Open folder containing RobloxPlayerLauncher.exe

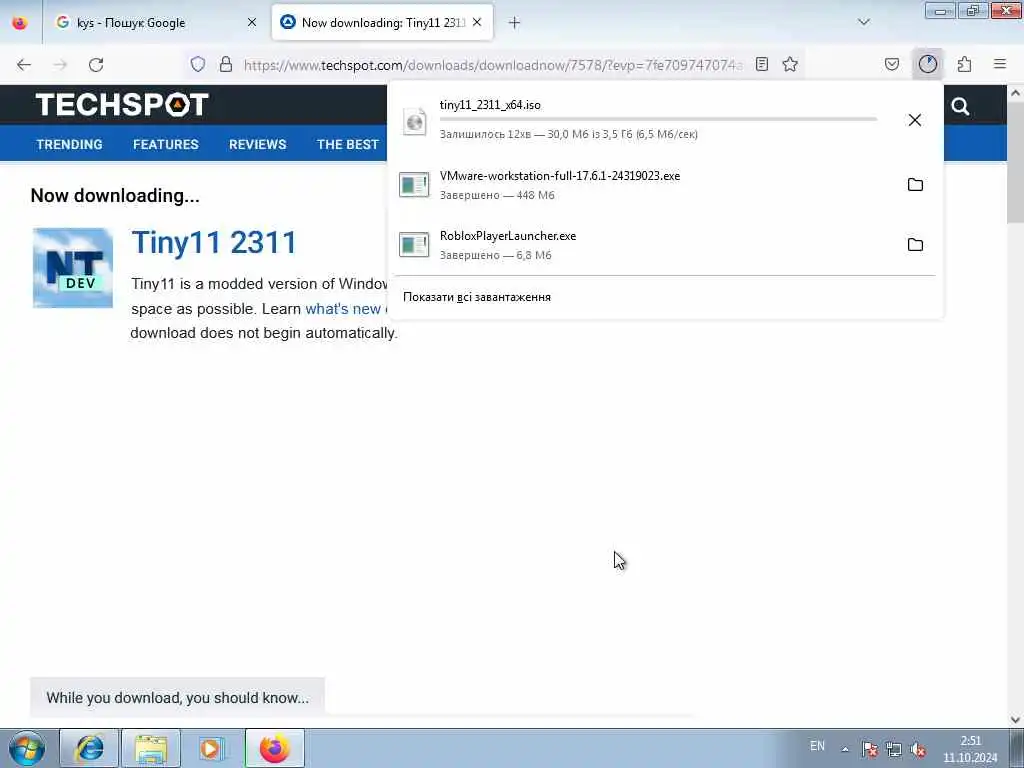click(x=915, y=244)
